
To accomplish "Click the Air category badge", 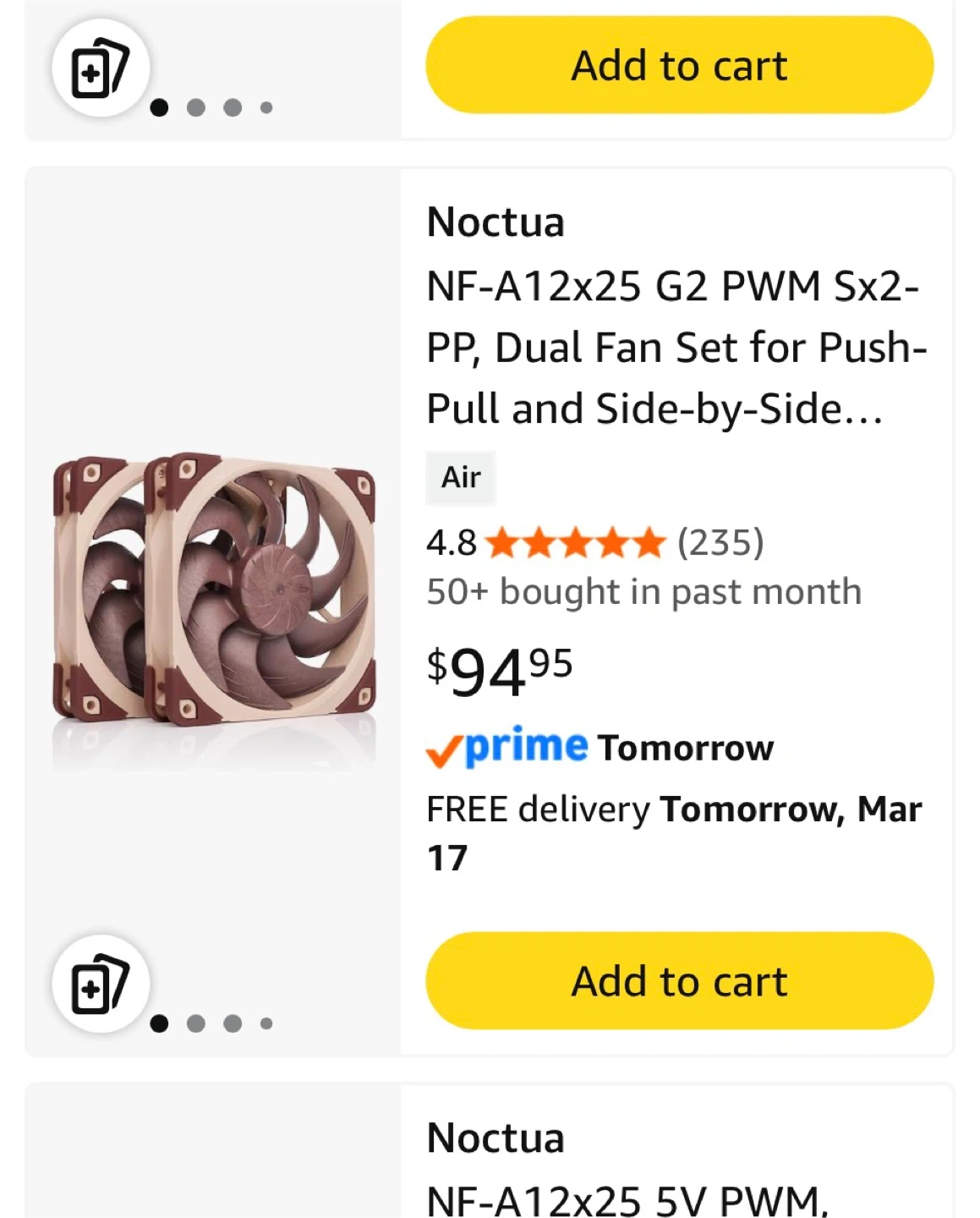I will click(x=461, y=478).
